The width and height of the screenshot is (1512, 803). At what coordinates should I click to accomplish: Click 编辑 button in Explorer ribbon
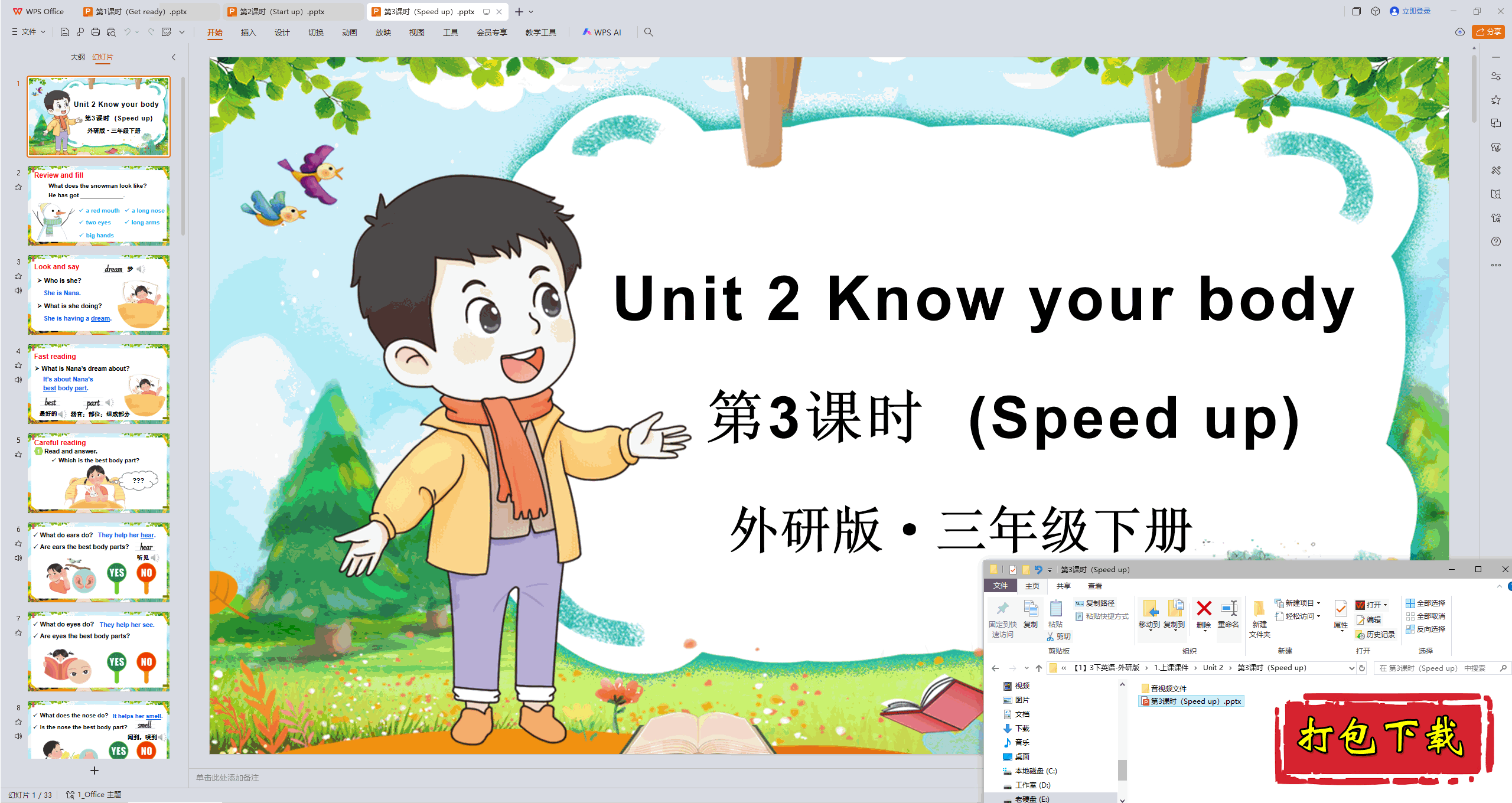1368,620
